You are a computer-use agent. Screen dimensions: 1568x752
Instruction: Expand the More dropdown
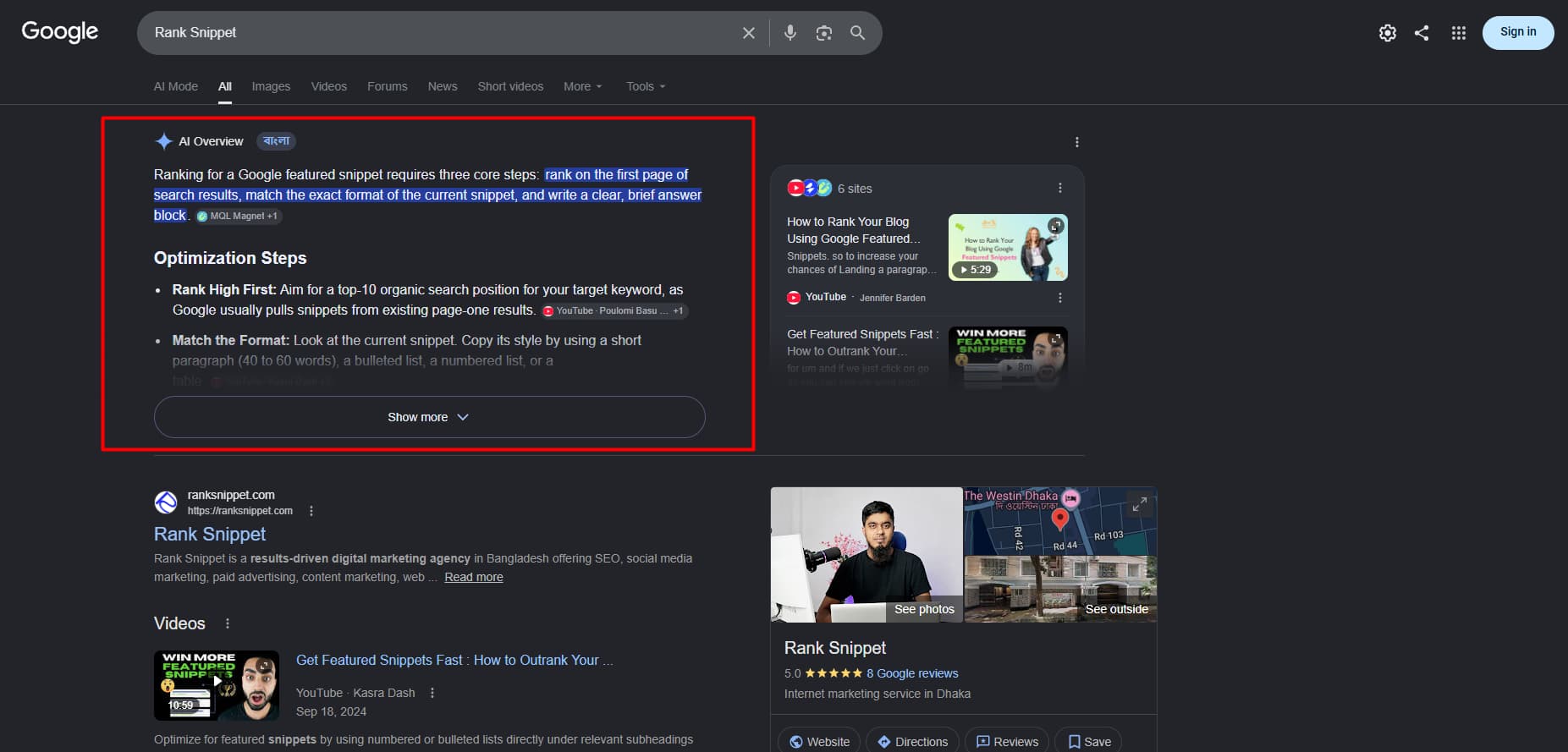583,86
